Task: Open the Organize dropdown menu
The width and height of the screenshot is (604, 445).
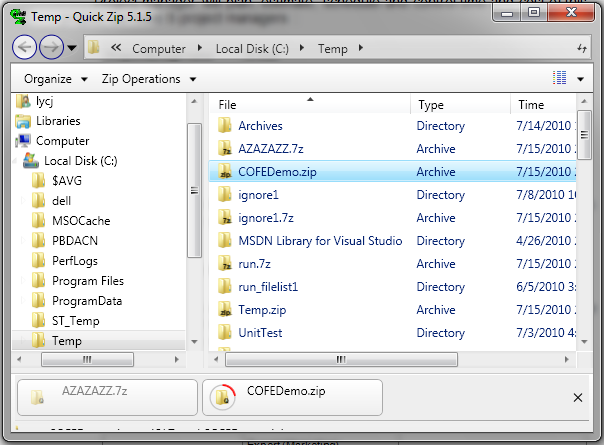Action: tap(55, 79)
